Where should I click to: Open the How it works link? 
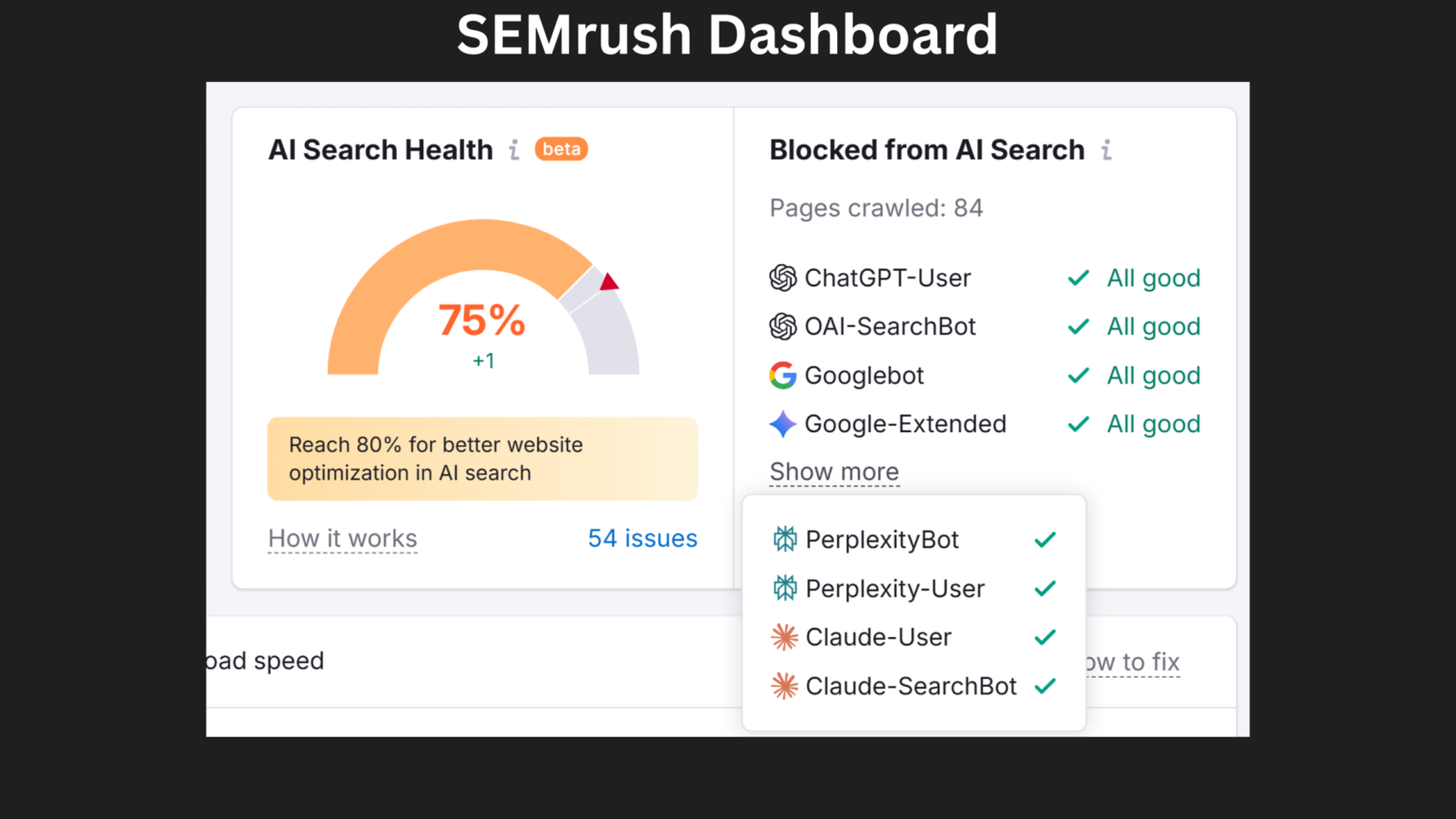342,538
